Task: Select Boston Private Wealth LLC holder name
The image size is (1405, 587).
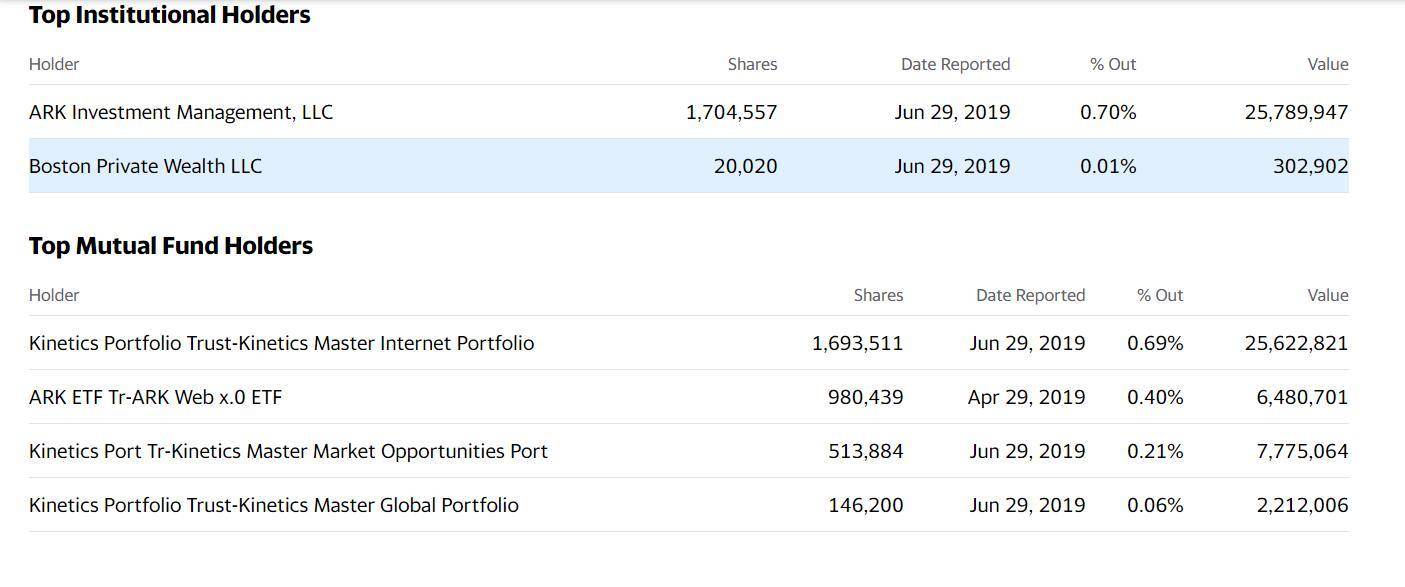Action: click(145, 166)
